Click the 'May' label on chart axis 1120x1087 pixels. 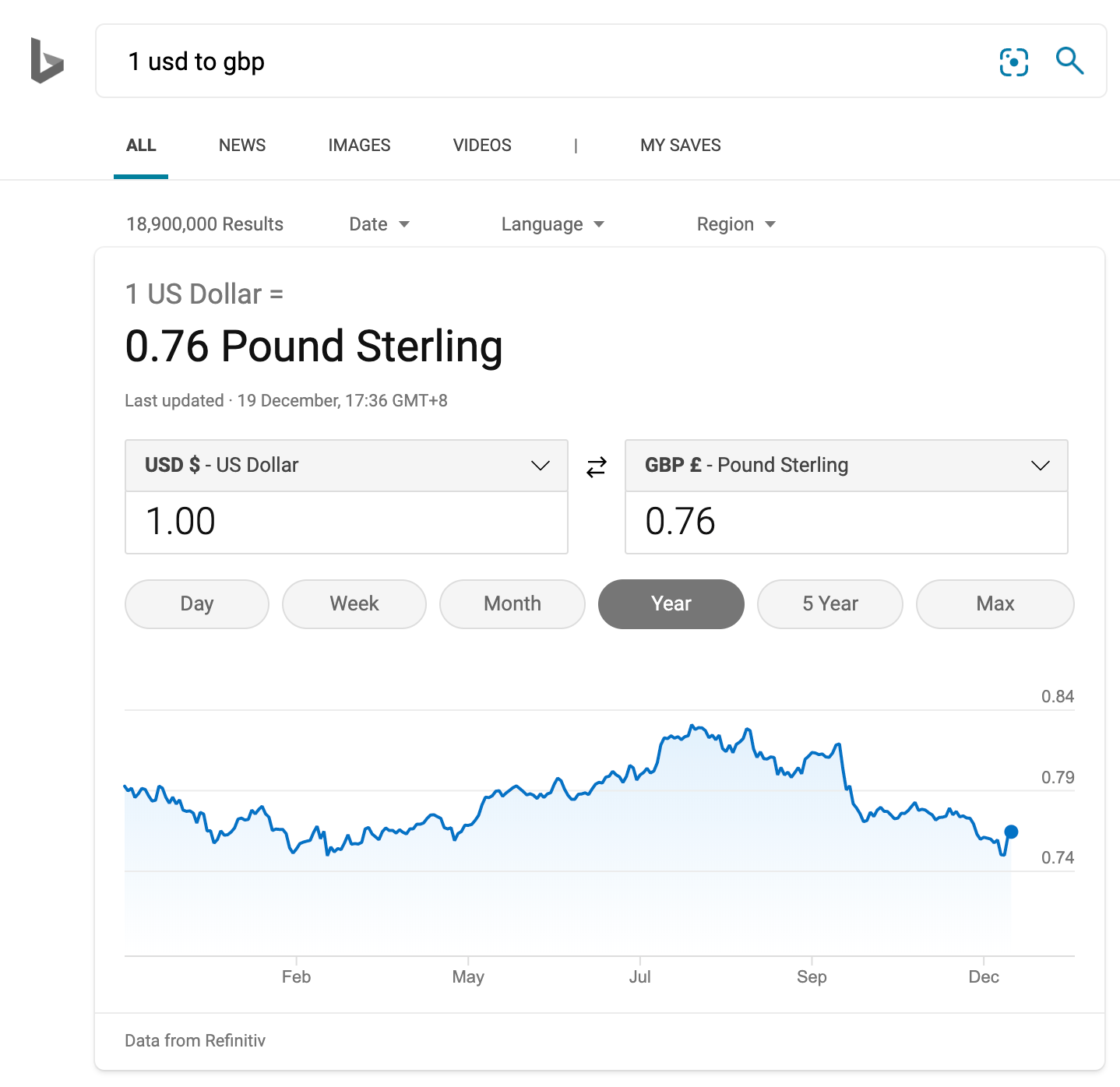pyautogui.click(x=468, y=977)
